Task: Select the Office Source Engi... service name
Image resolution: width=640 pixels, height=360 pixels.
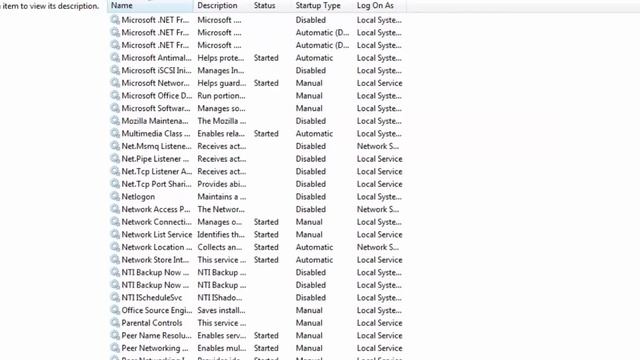Action: pos(157,310)
